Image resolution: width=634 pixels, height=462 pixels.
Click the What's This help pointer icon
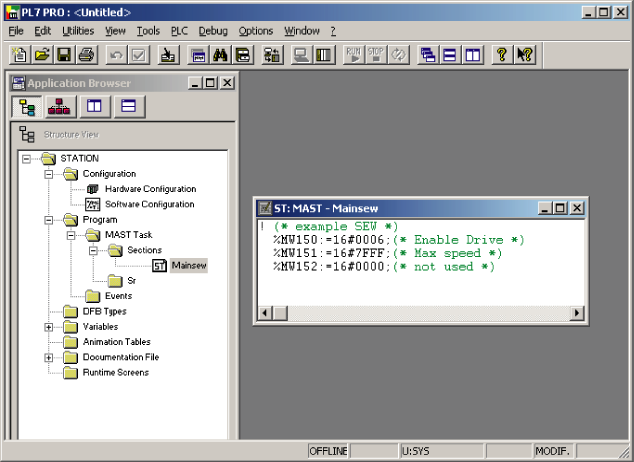524,55
